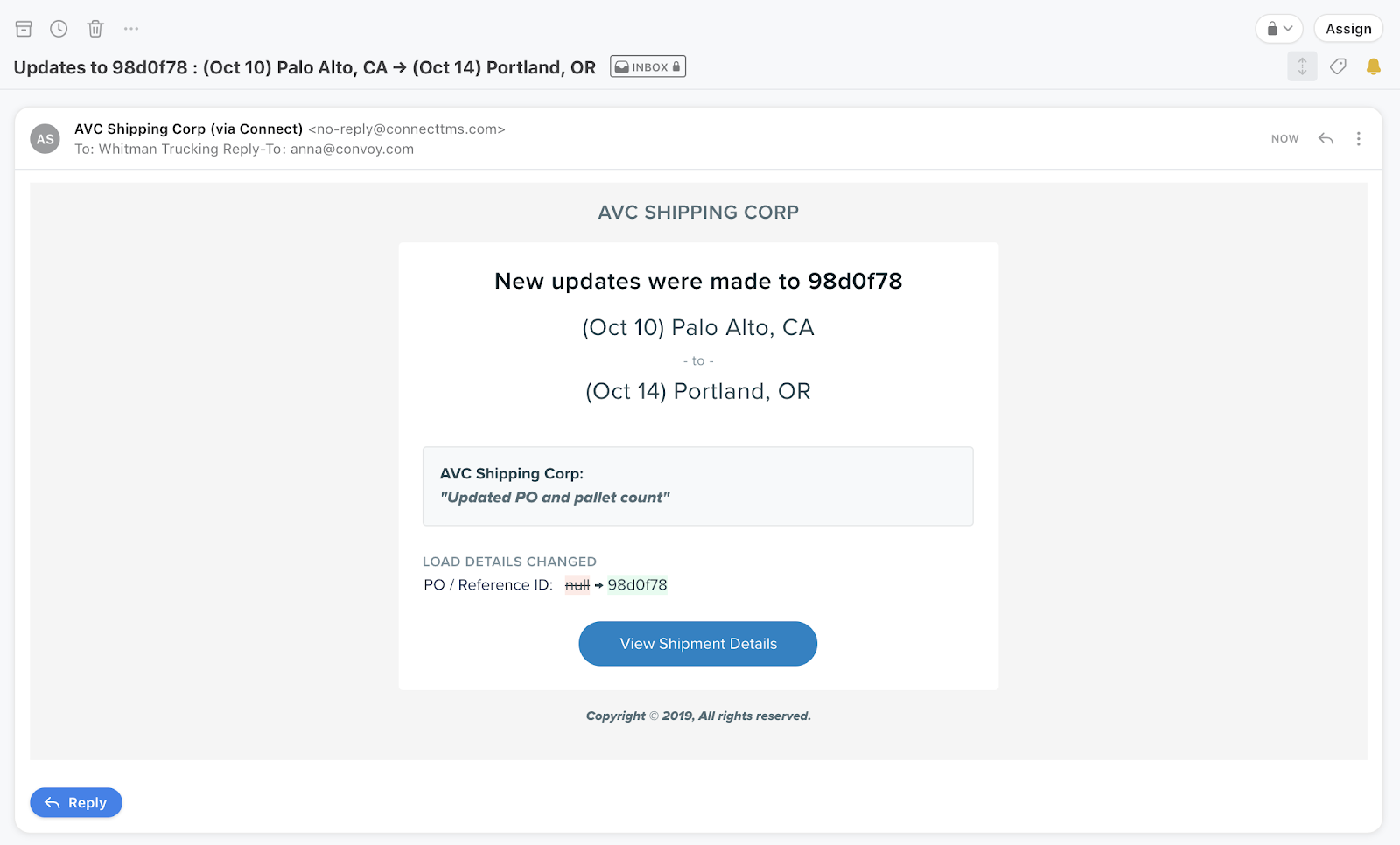Click the blue Reply button
The height and width of the screenshot is (845, 1400).
(76, 803)
